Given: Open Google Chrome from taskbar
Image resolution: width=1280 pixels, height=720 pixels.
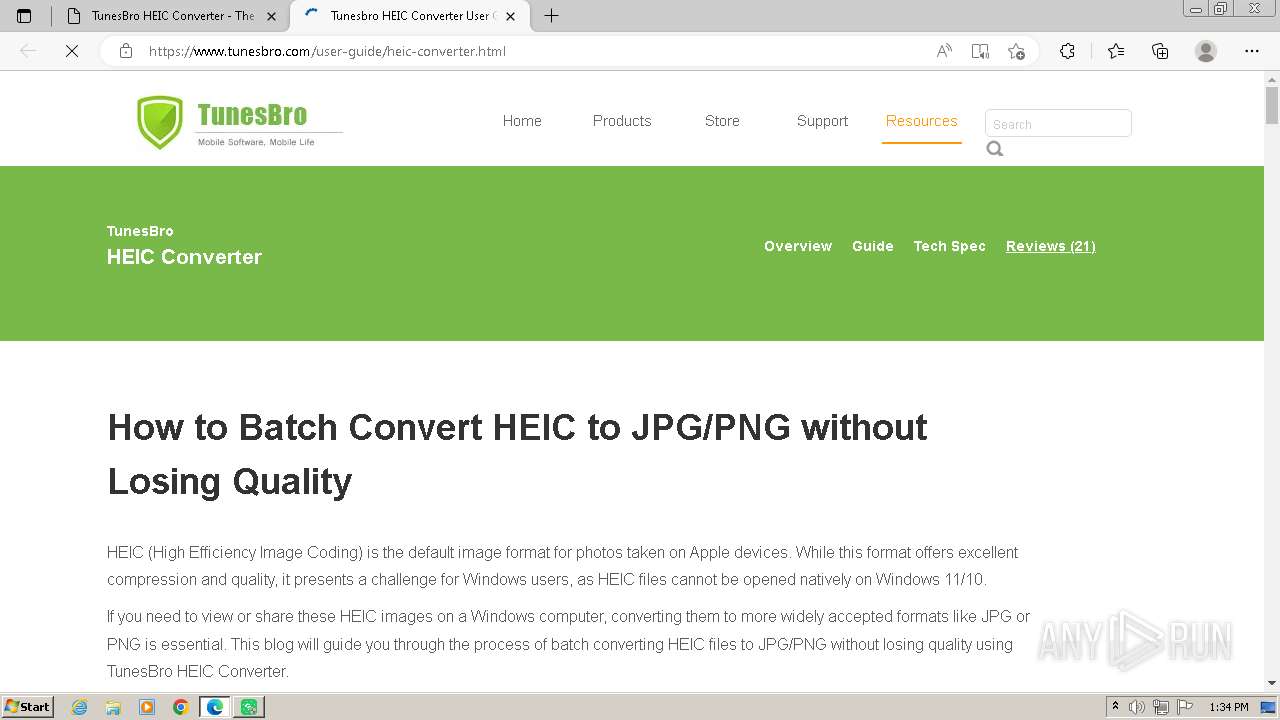Looking at the screenshot, I should (x=181, y=707).
